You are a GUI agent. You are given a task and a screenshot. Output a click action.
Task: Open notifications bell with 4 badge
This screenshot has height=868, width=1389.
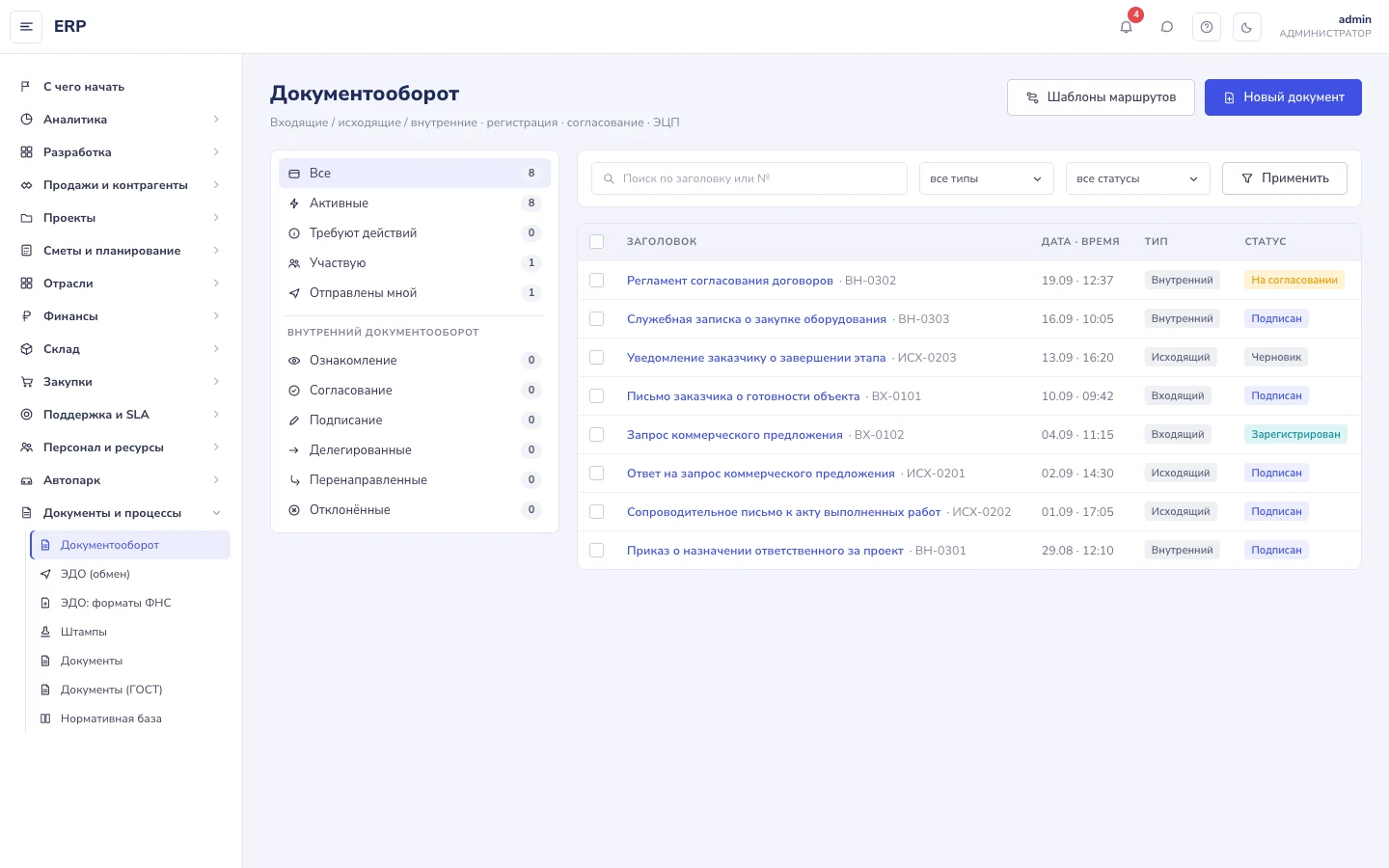click(x=1126, y=27)
